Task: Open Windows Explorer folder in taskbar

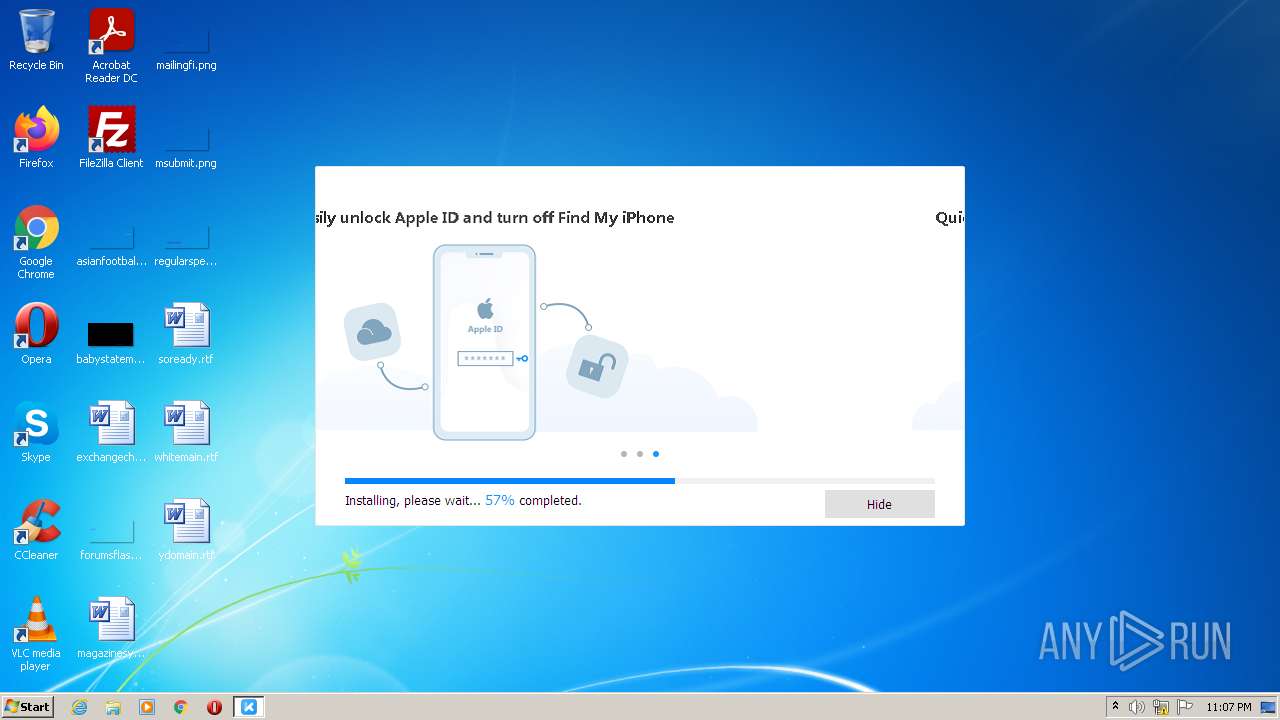Action: (x=113, y=707)
